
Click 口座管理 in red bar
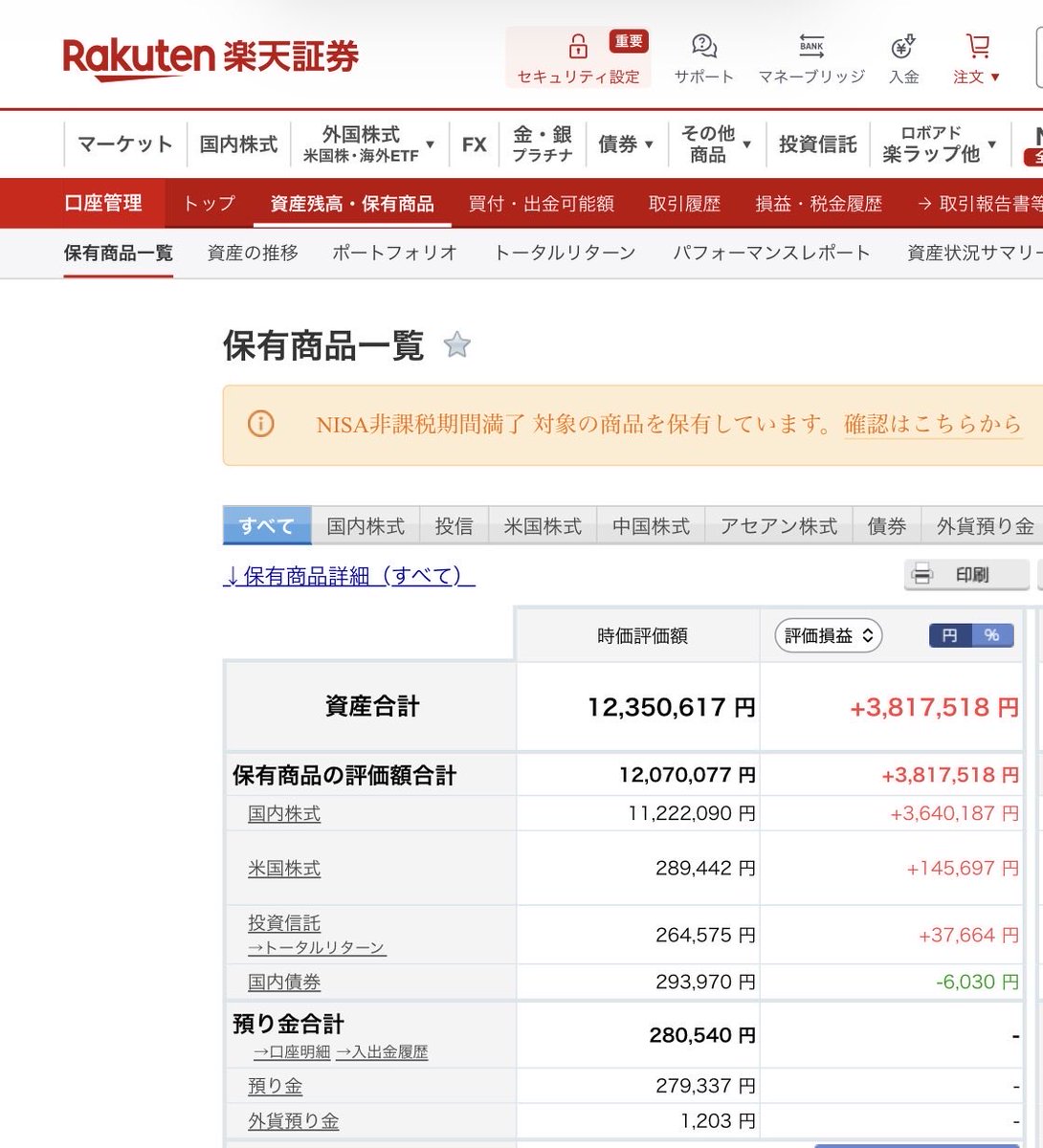click(x=103, y=203)
